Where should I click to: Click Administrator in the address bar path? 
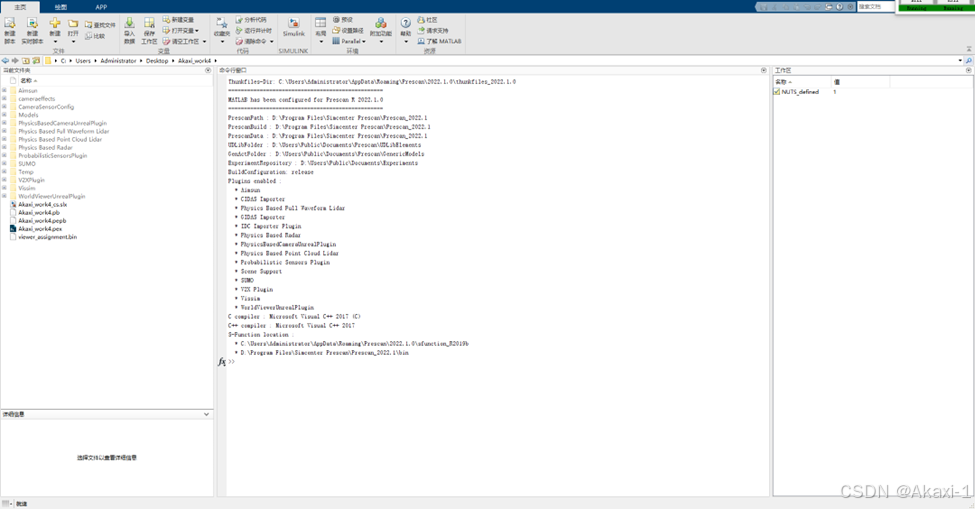tap(118, 61)
